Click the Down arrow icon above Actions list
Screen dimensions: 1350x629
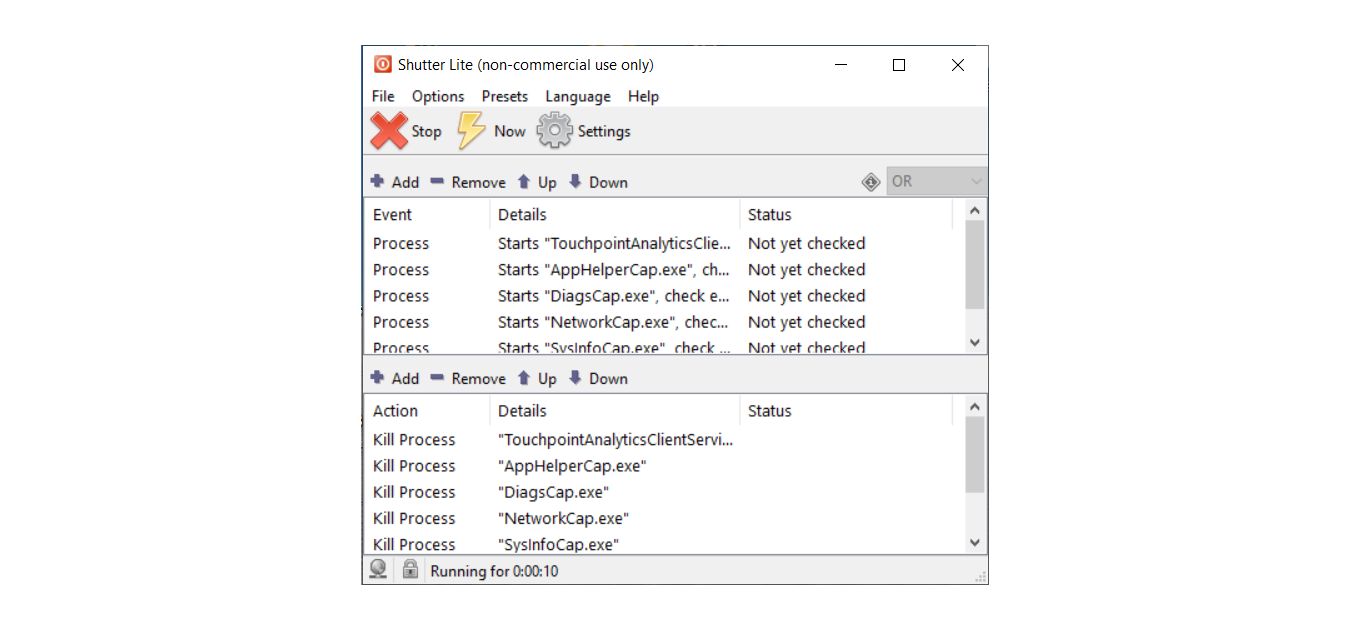coord(575,378)
